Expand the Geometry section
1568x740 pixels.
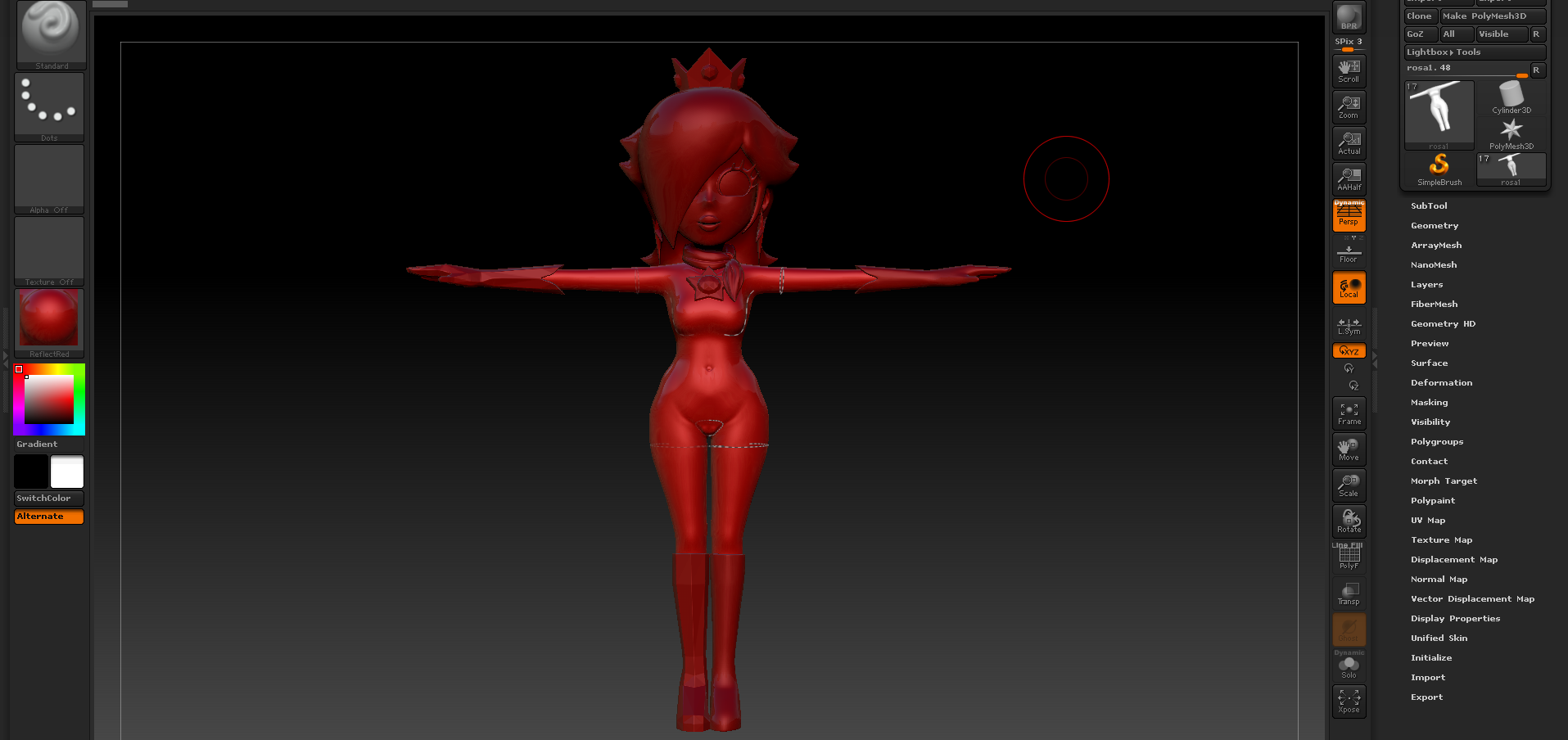coord(1435,226)
